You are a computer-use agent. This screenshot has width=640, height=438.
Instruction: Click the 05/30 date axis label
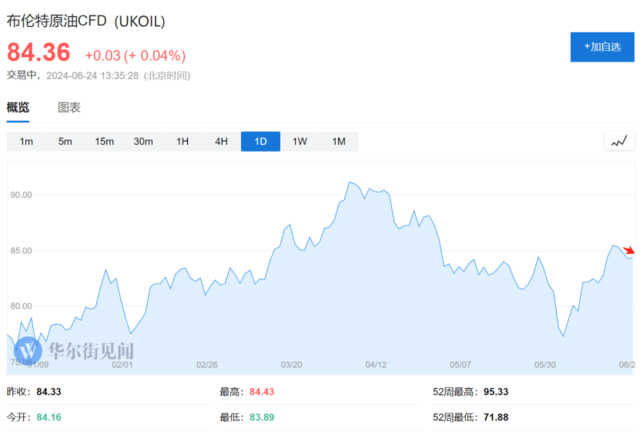[545, 365]
